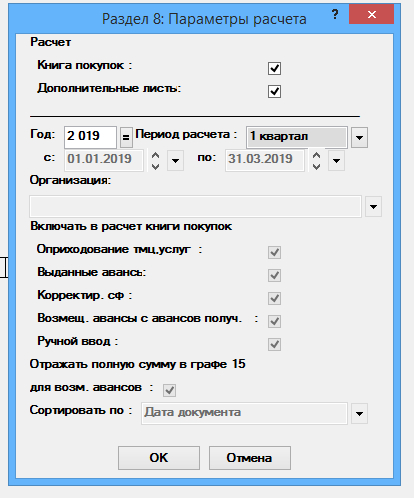Click the question mark help icon
Screen dimensions: 414x498
click(335, 14)
